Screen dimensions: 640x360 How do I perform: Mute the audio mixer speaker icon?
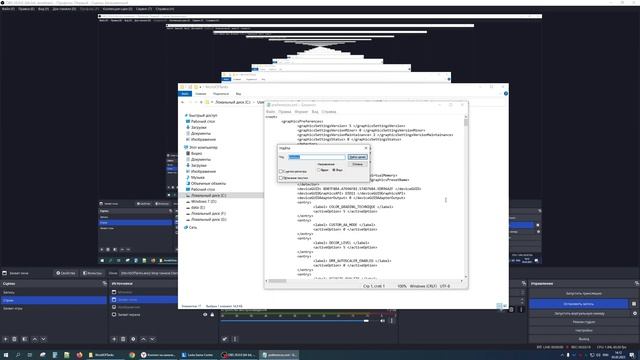pos(382,321)
